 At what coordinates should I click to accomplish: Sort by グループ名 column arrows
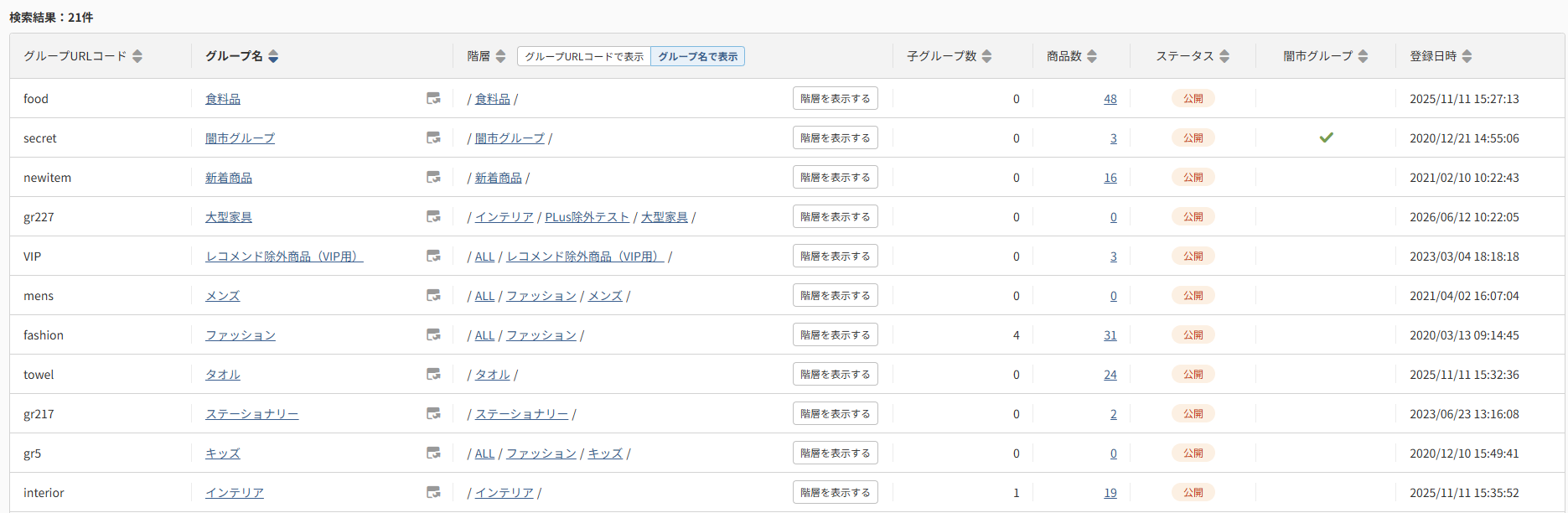pyautogui.click(x=273, y=56)
